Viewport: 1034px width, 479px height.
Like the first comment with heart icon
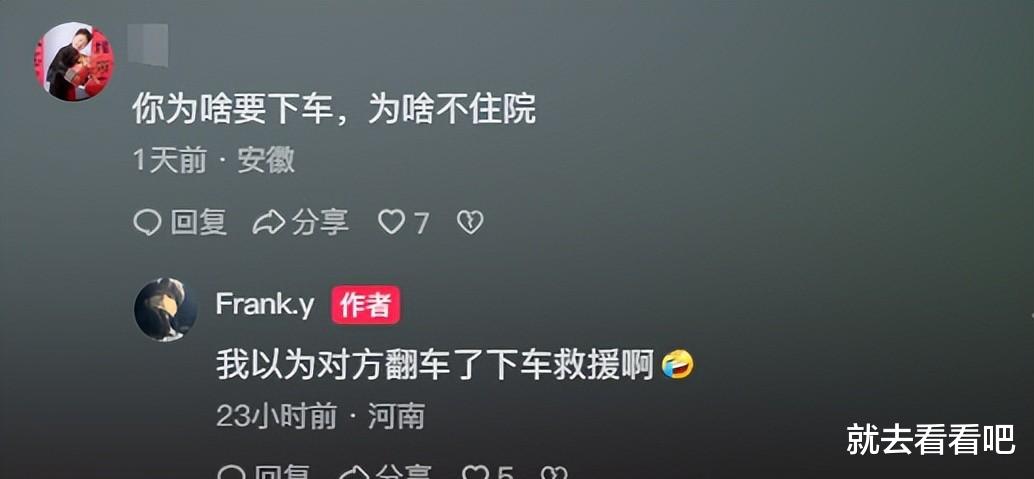point(392,223)
